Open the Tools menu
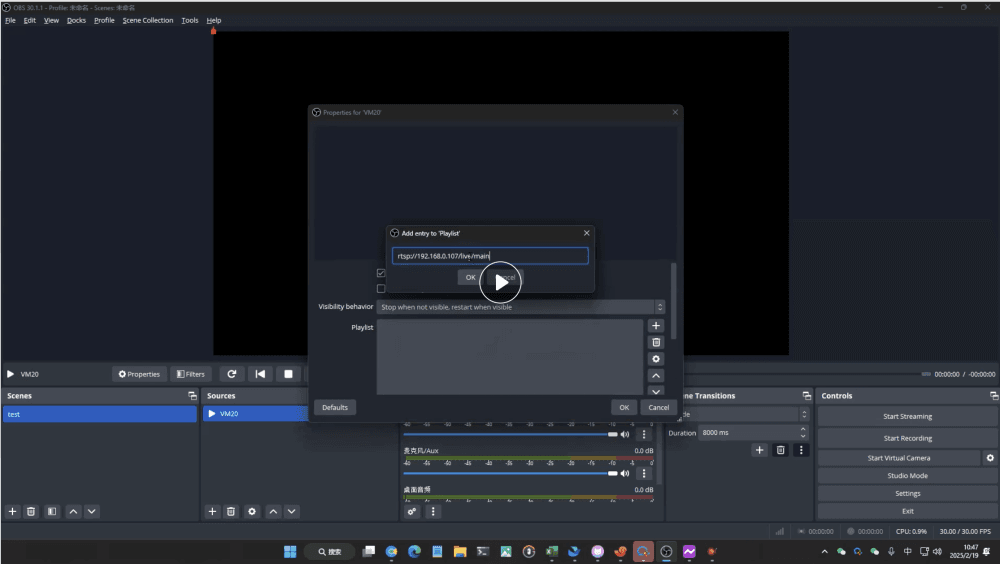Screen dimensions: 1000x564 pos(189,20)
